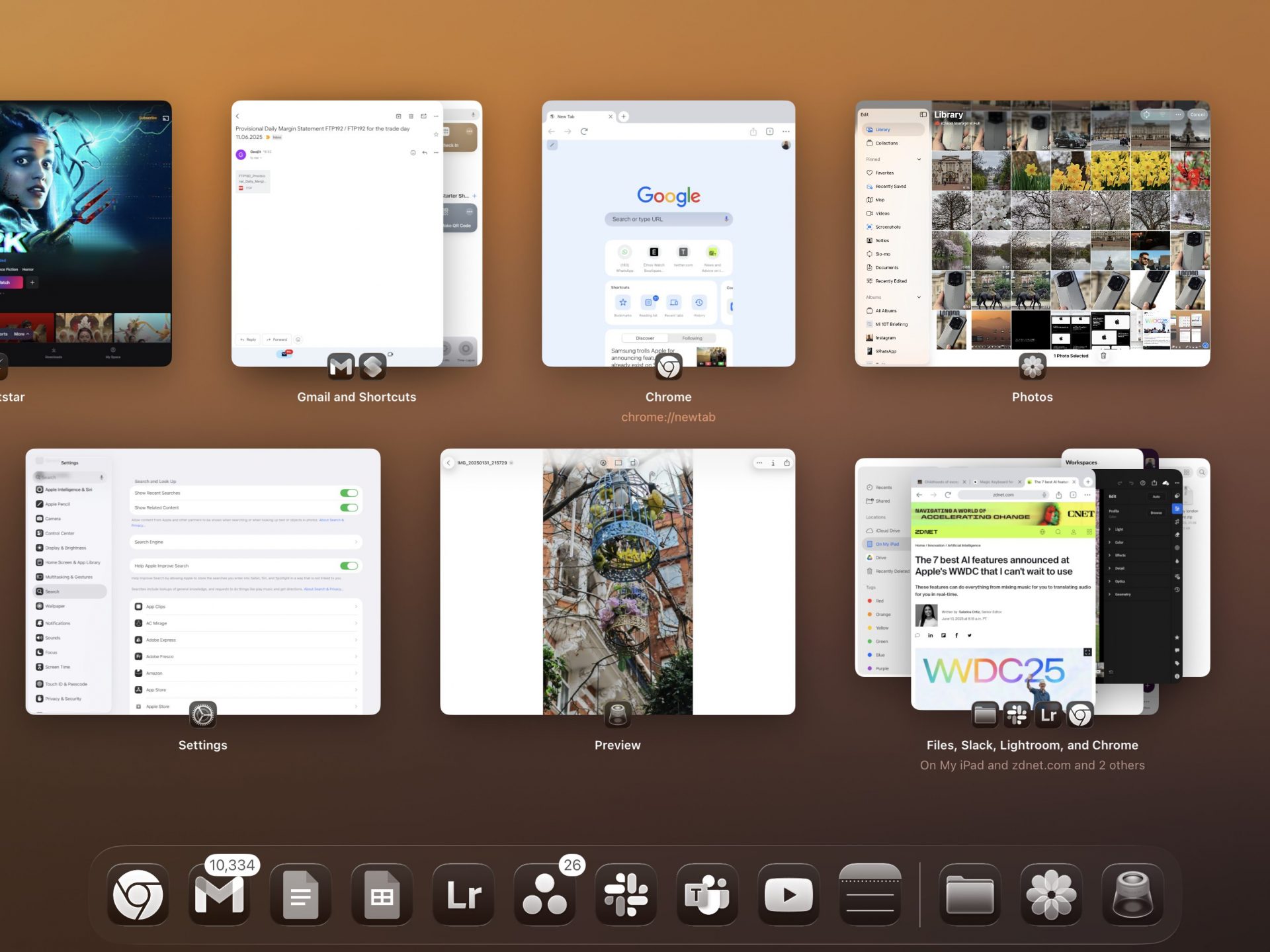Open Slack icon in the dock

(626, 894)
